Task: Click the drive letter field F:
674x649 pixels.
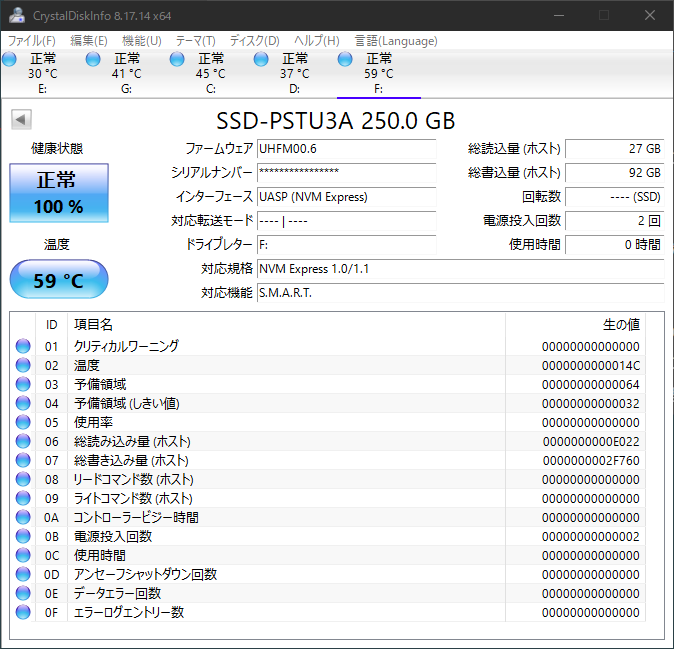Action: [x=346, y=245]
